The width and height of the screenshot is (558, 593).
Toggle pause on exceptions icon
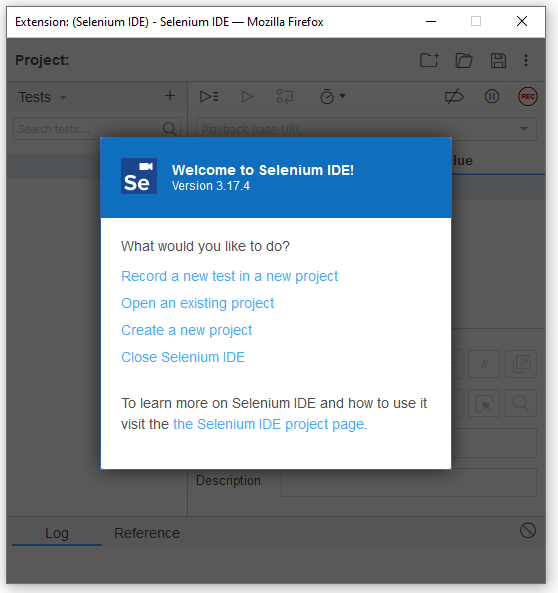[492, 96]
